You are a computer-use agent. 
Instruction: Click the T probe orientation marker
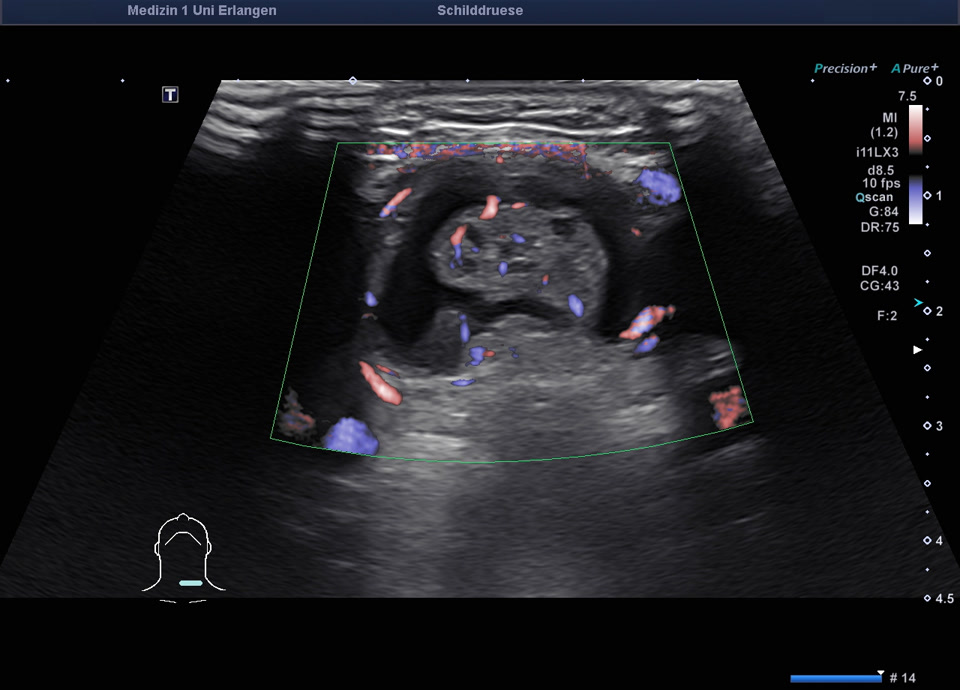pyautogui.click(x=171, y=95)
